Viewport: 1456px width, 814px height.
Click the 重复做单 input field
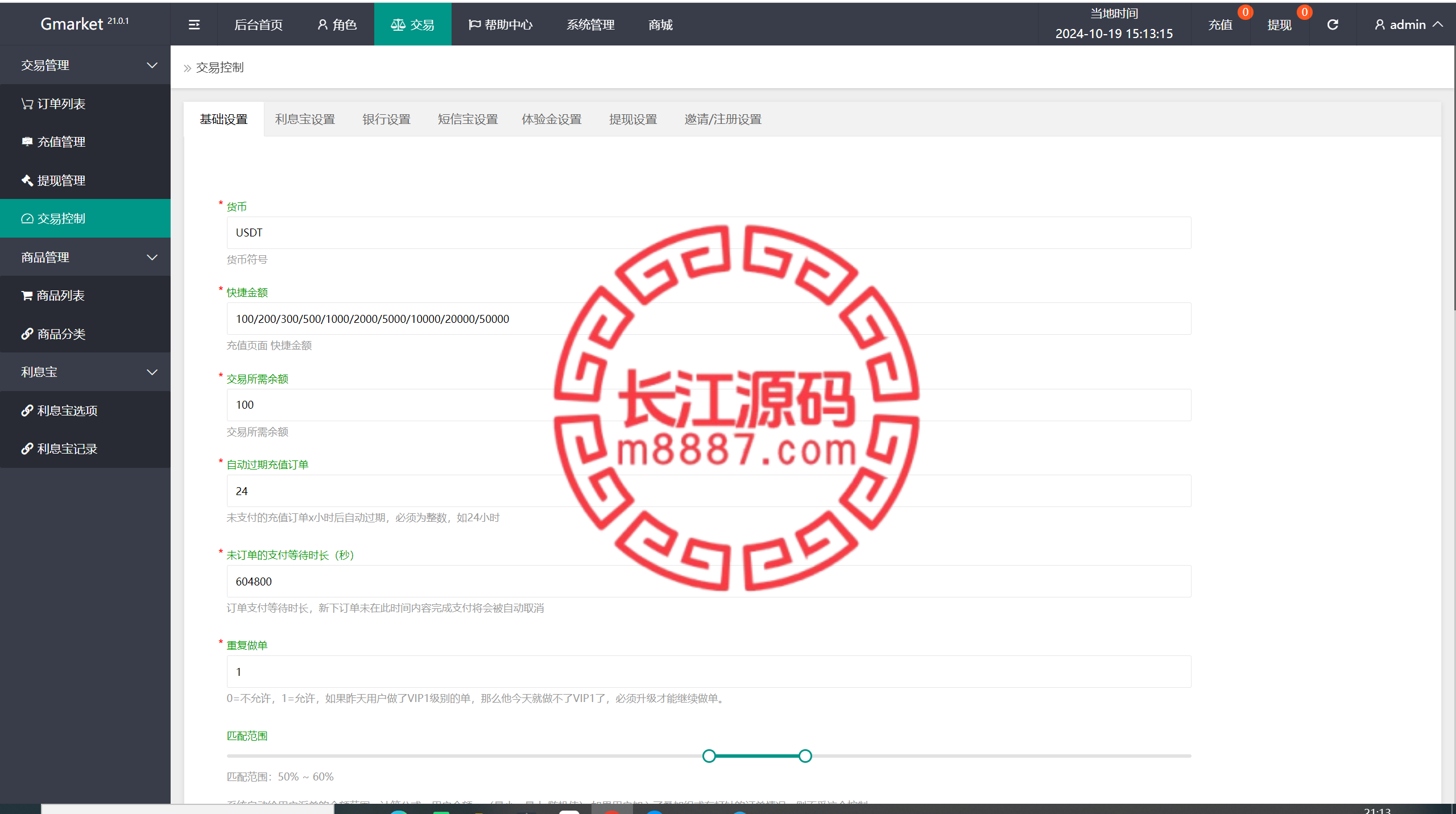coord(709,672)
